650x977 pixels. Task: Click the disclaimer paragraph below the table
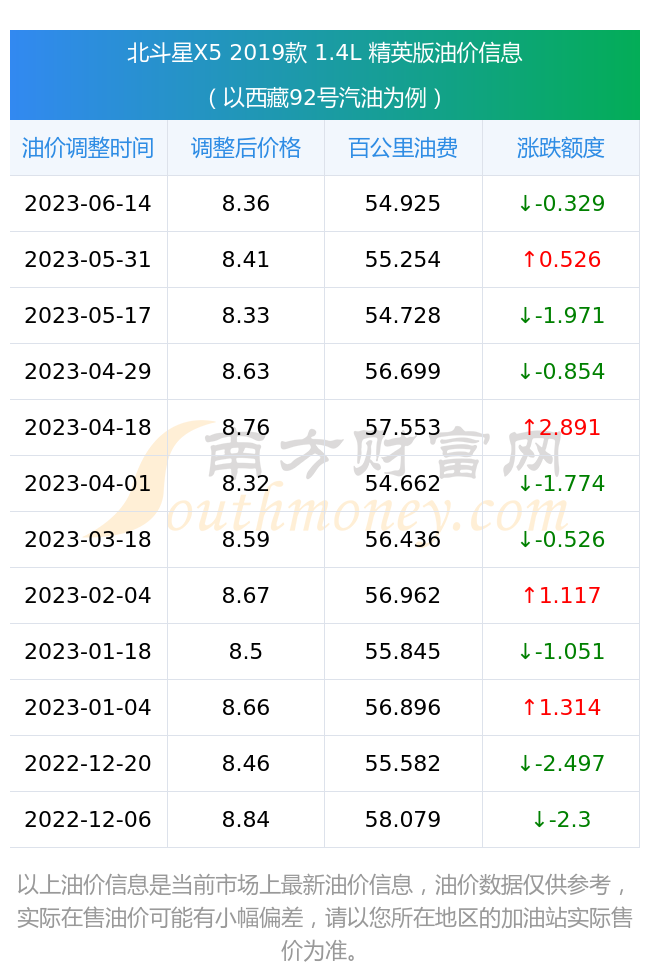(325, 917)
